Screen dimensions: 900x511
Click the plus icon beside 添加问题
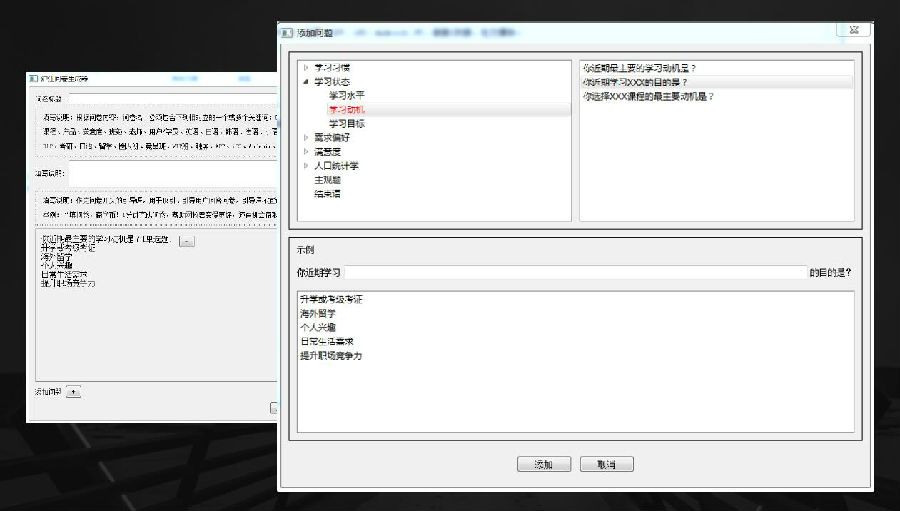(73, 392)
